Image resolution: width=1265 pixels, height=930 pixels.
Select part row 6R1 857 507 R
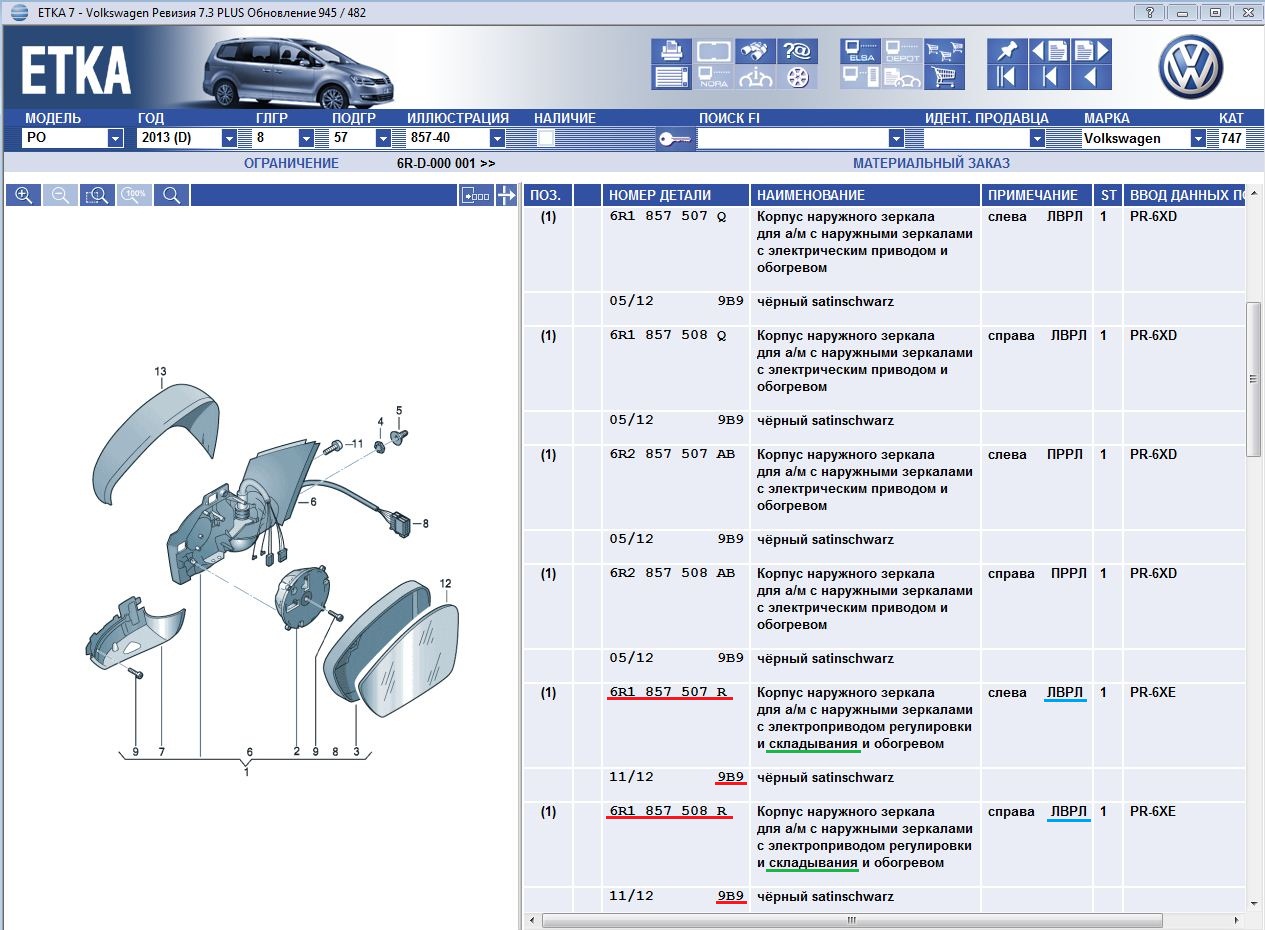coord(667,692)
